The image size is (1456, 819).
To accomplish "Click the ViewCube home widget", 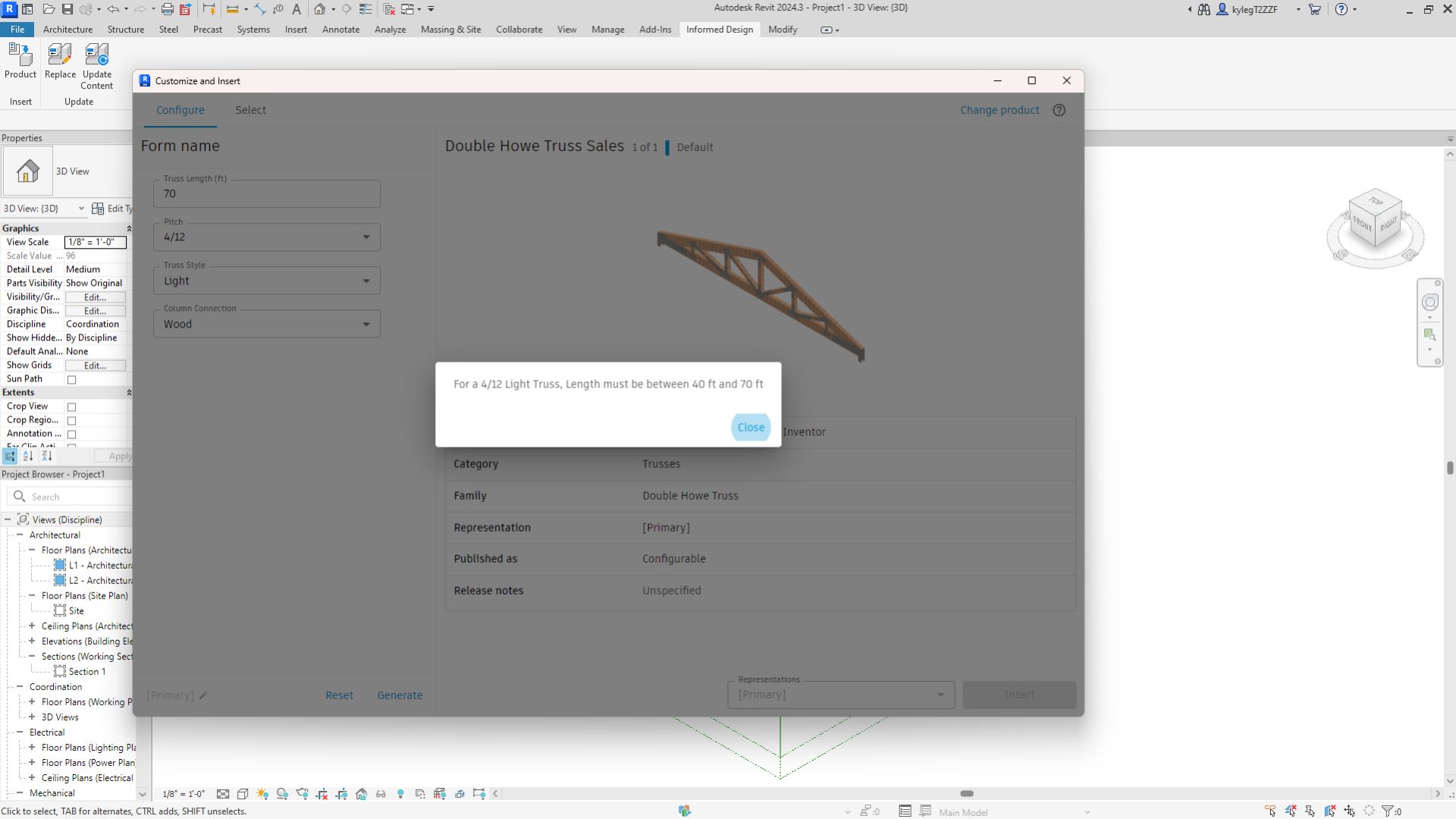I will [1374, 221].
